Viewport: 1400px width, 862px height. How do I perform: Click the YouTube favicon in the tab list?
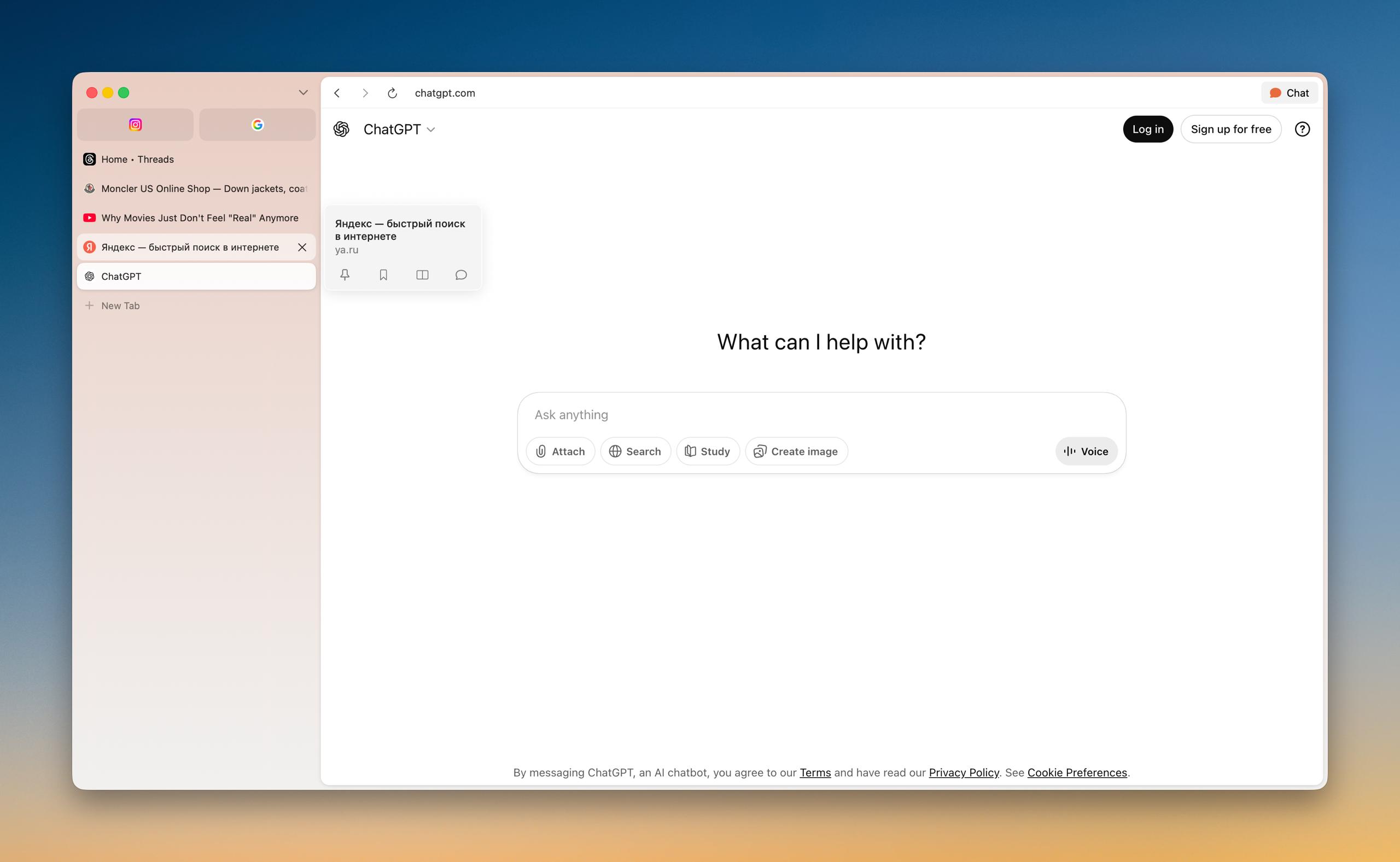click(90, 218)
